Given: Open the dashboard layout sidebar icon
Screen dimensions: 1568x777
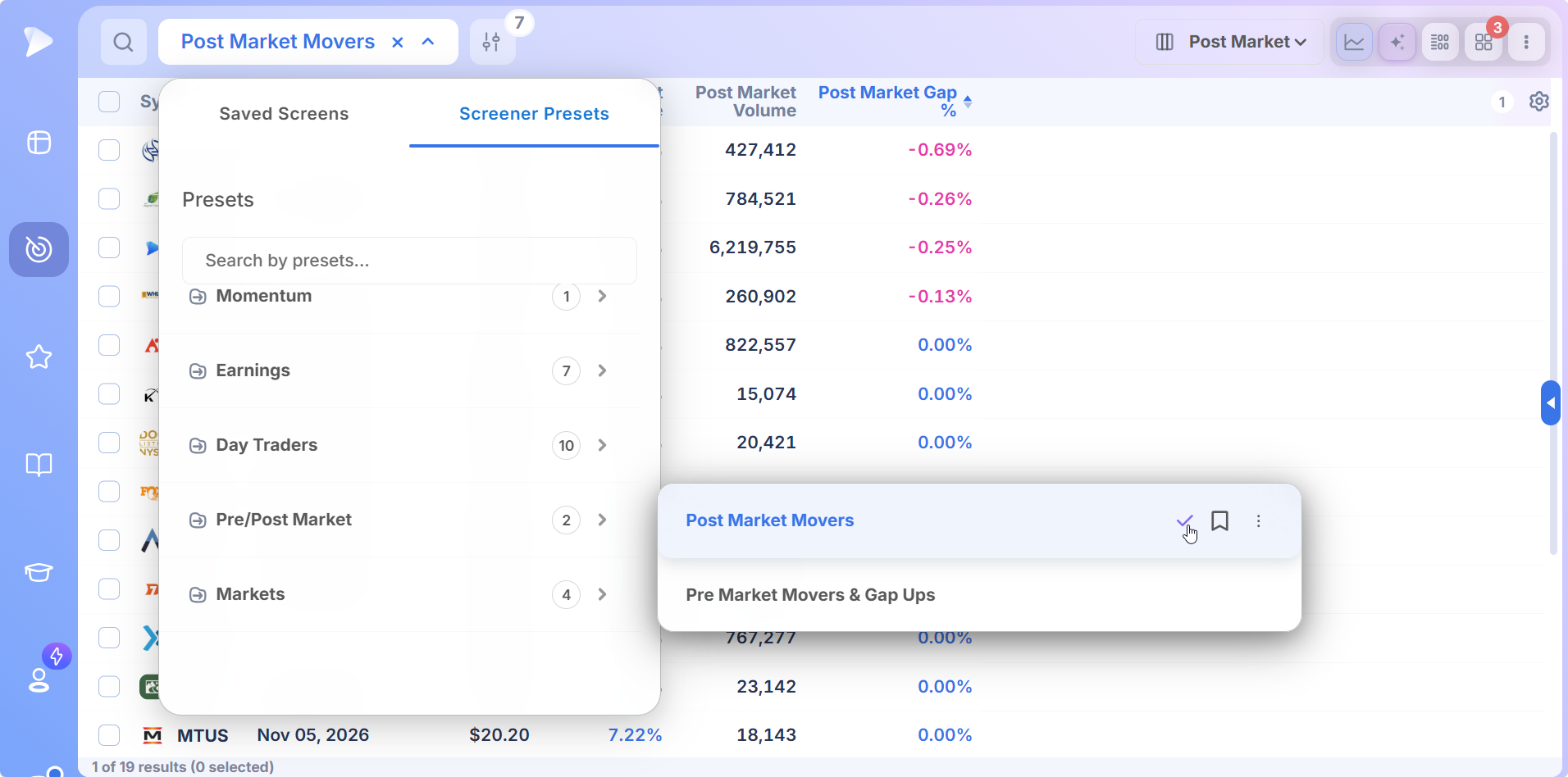Looking at the screenshot, I should [39, 143].
